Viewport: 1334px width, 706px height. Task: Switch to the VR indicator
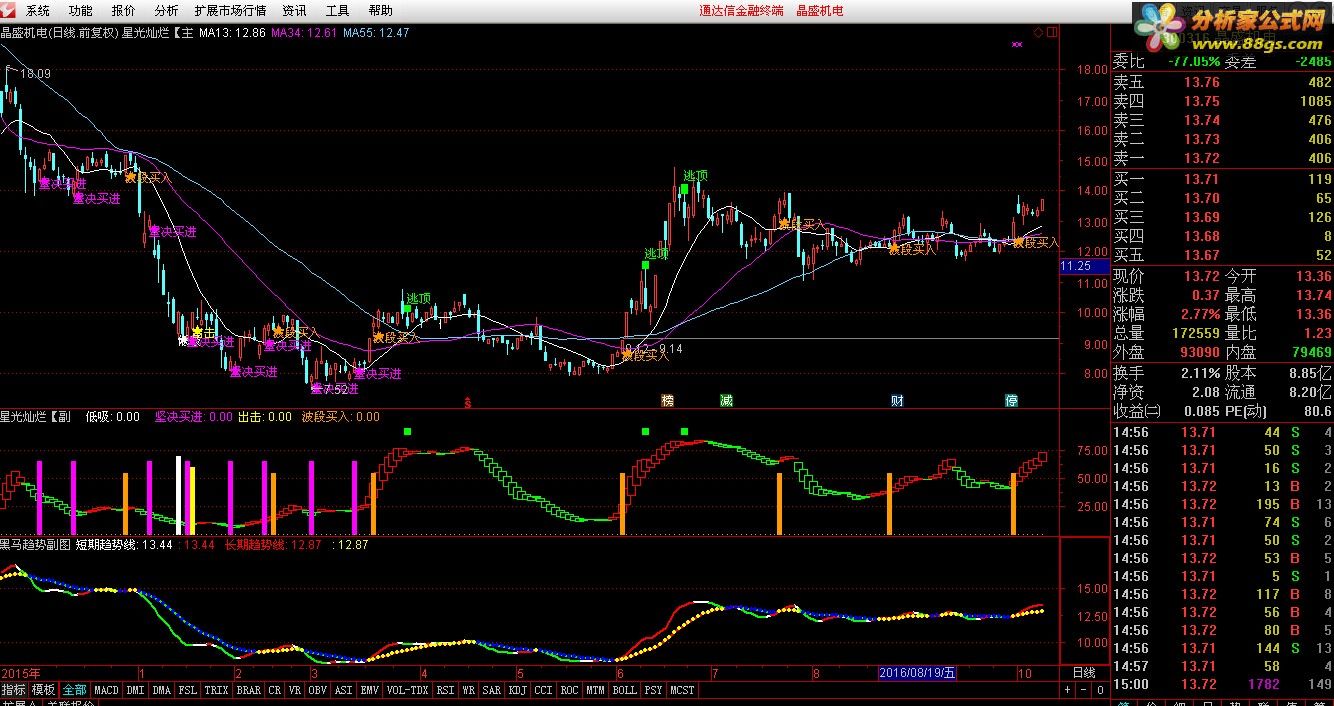295,690
